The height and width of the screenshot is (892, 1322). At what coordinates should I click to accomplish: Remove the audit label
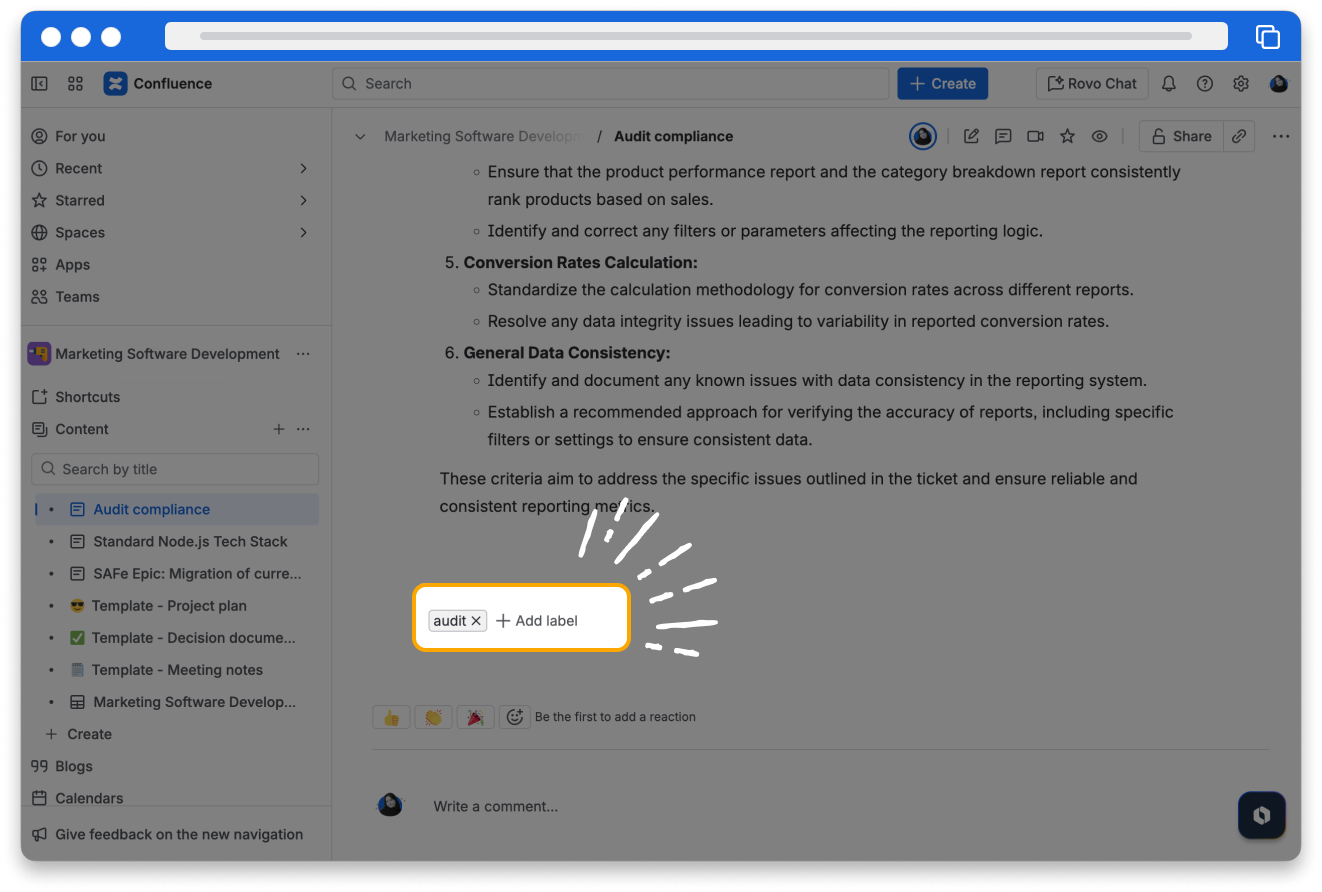coord(477,621)
